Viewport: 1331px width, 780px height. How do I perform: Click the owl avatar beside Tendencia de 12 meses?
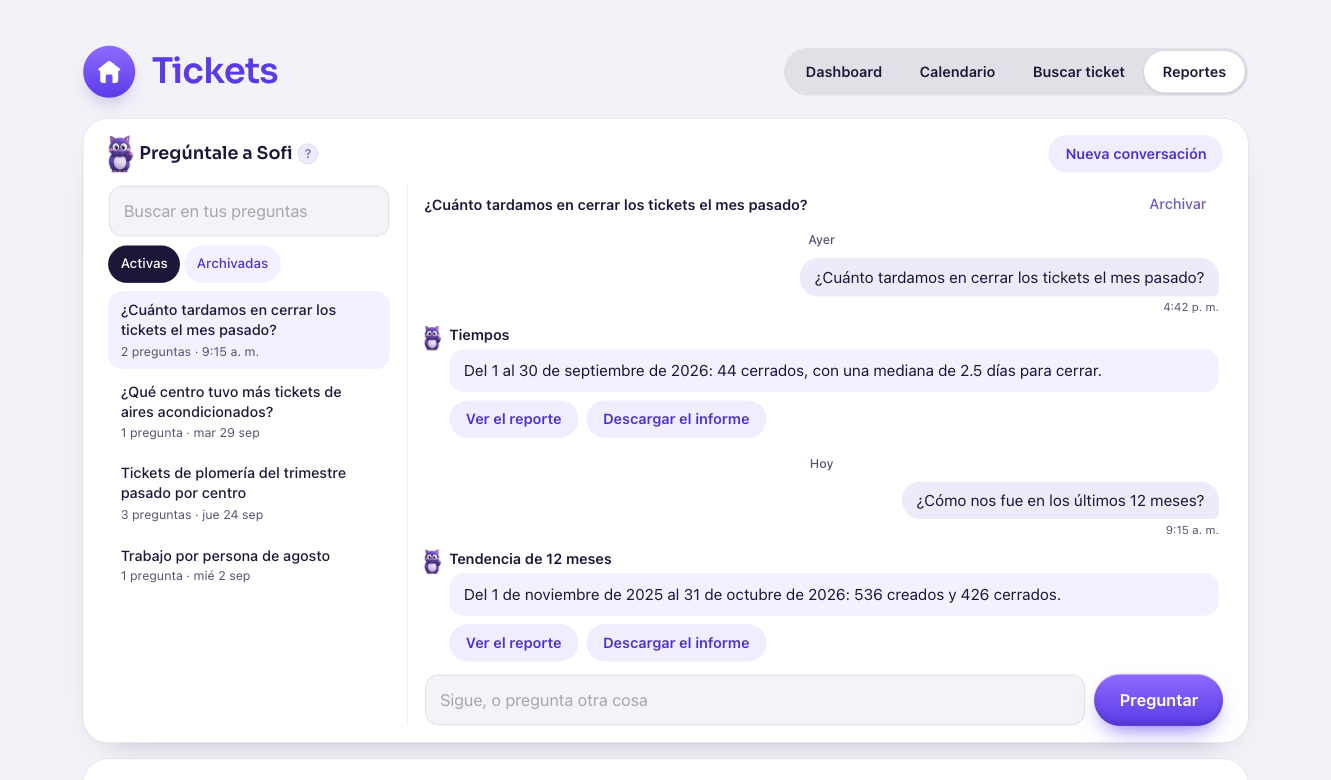(x=432, y=562)
